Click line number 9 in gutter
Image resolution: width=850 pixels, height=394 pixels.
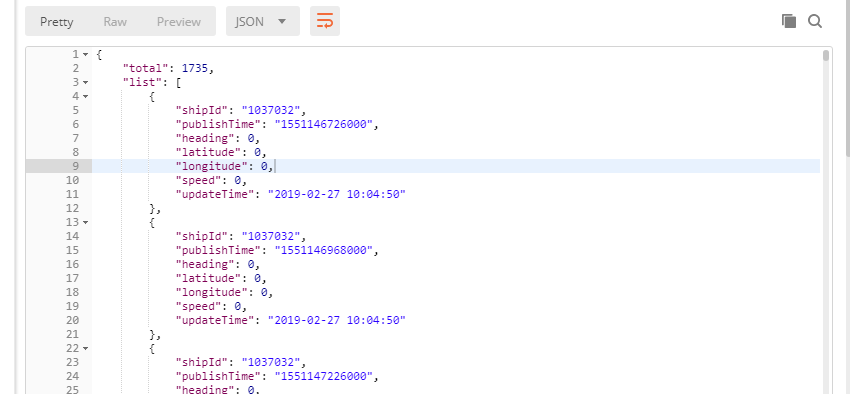click(x=75, y=166)
